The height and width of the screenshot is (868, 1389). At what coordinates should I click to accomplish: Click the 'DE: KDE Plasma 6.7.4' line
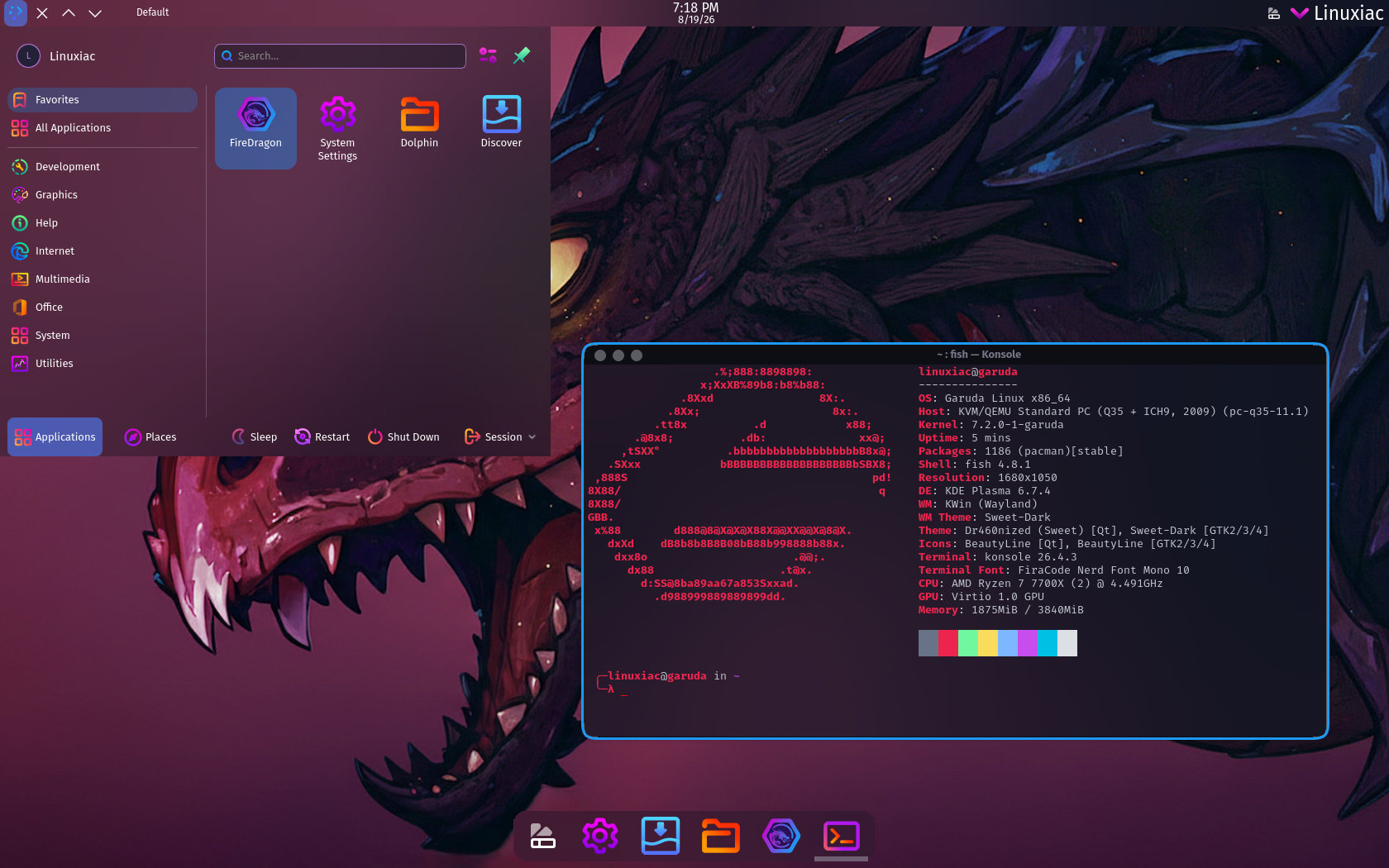[x=985, y=491]
